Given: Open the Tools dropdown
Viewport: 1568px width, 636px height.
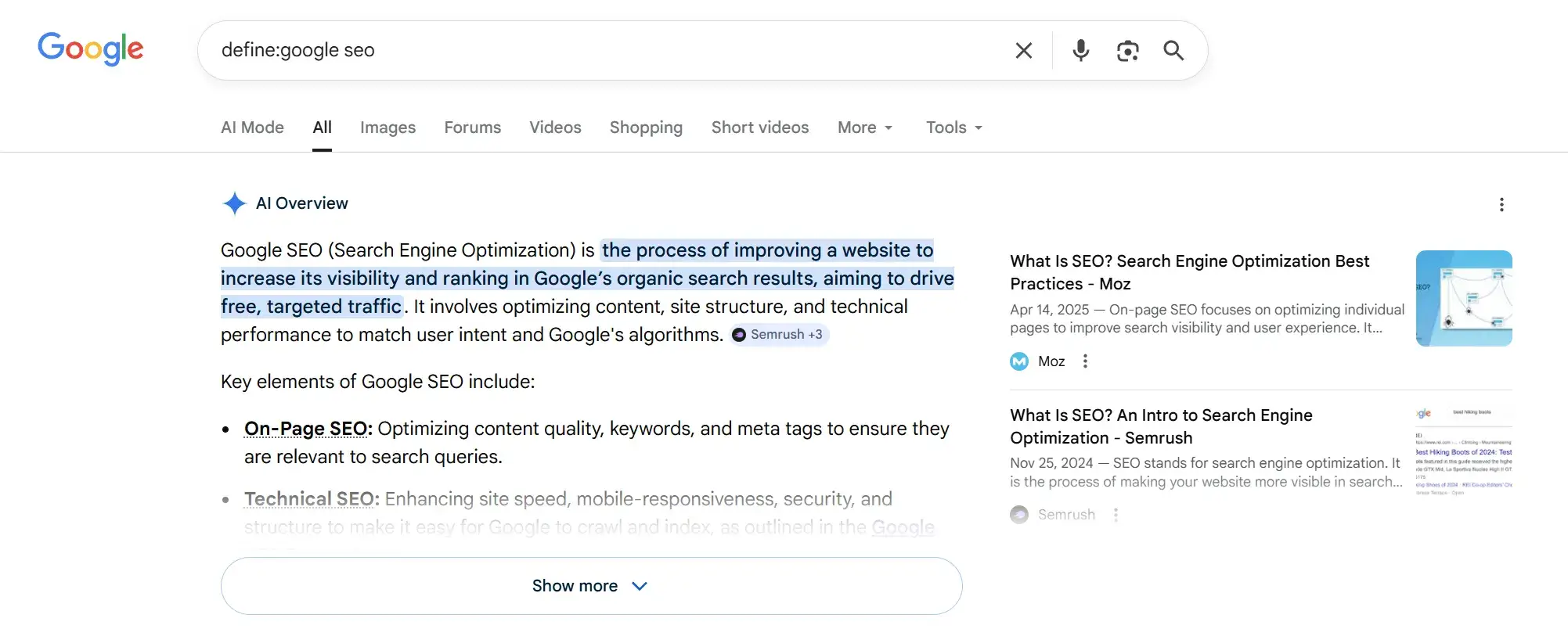Looking at the screenshot, I should [953, 127].
